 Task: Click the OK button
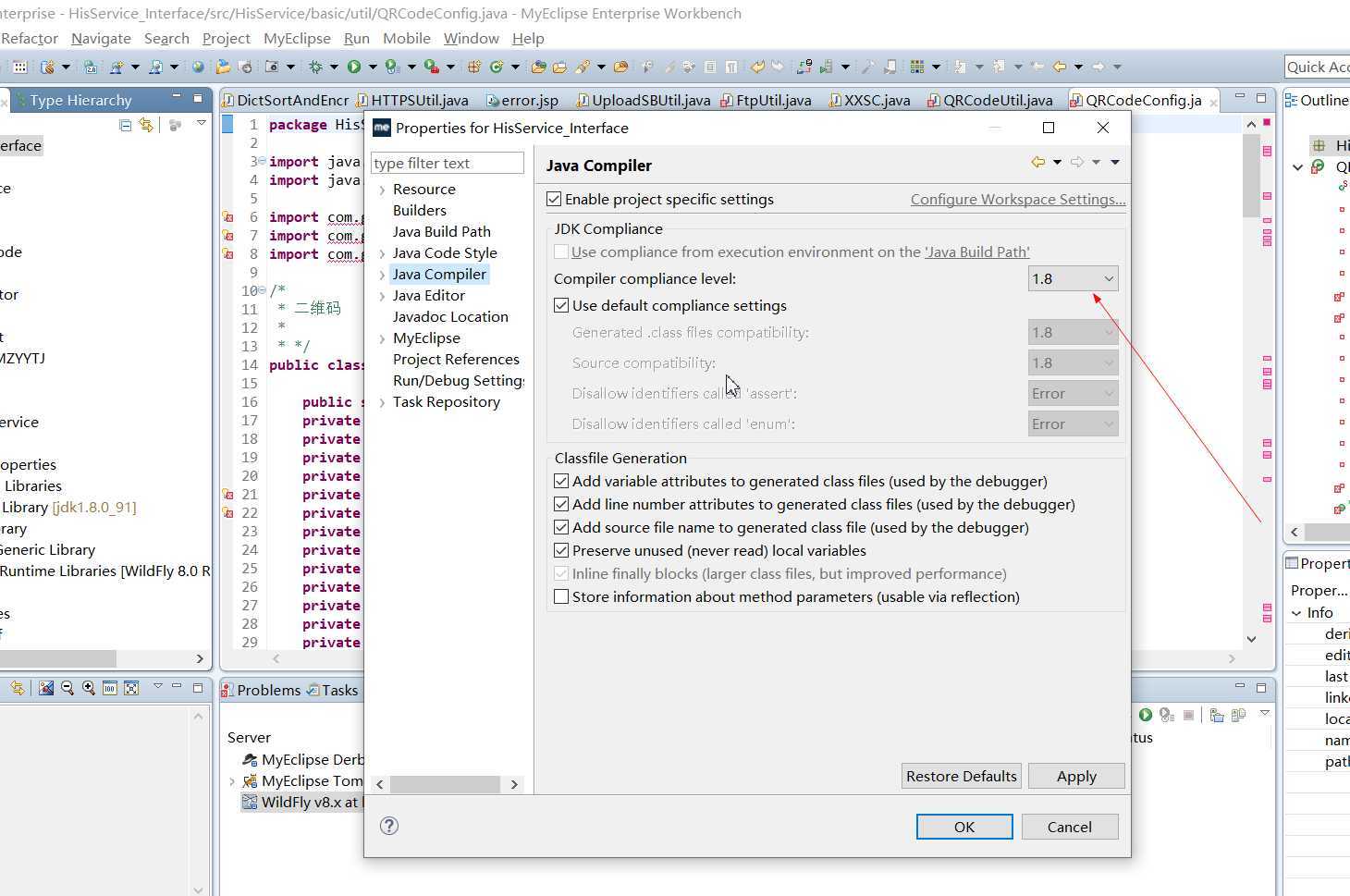tap(964, 827)
